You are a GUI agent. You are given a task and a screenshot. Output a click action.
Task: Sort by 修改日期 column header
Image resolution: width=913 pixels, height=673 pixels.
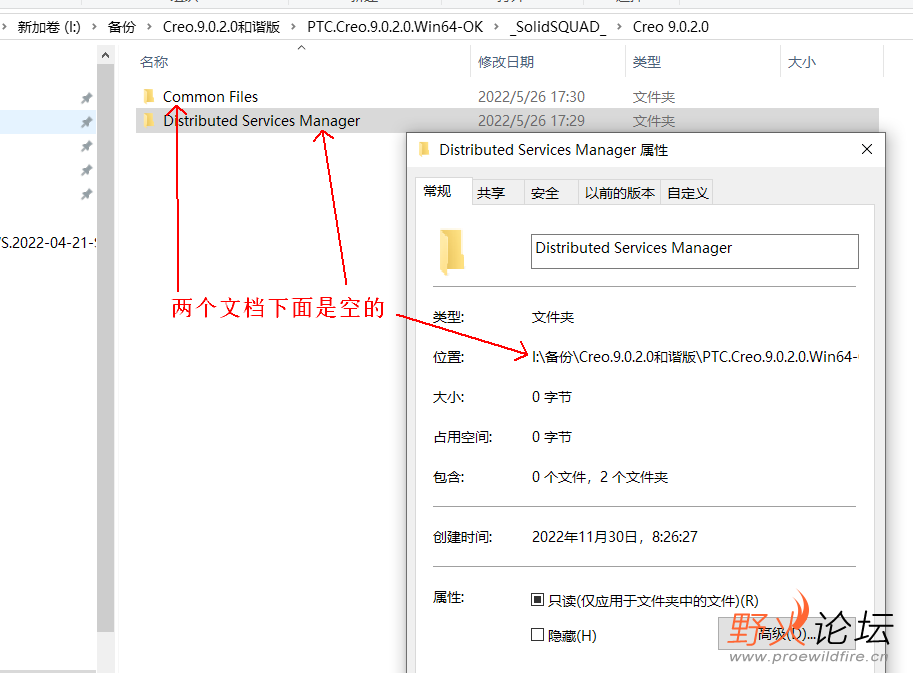pyautogui.click(x=506, y=62)
